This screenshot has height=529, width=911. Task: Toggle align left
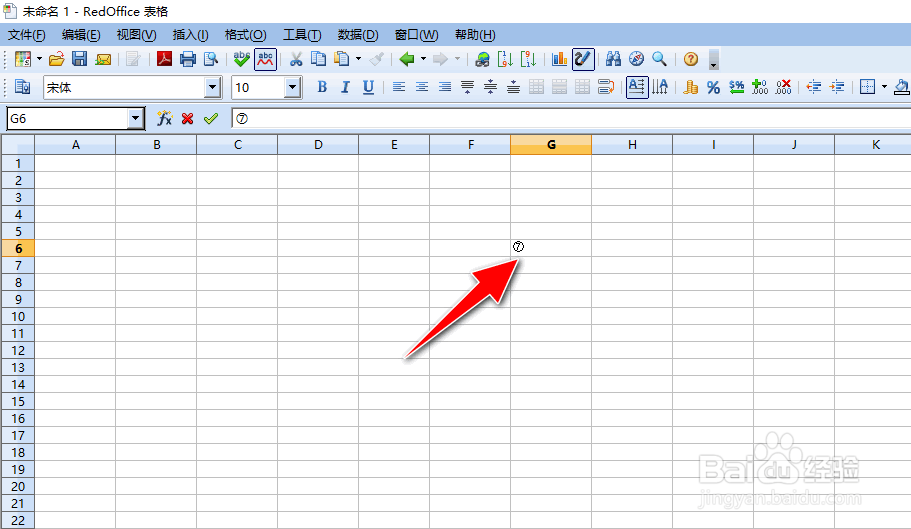click(399, 87)
